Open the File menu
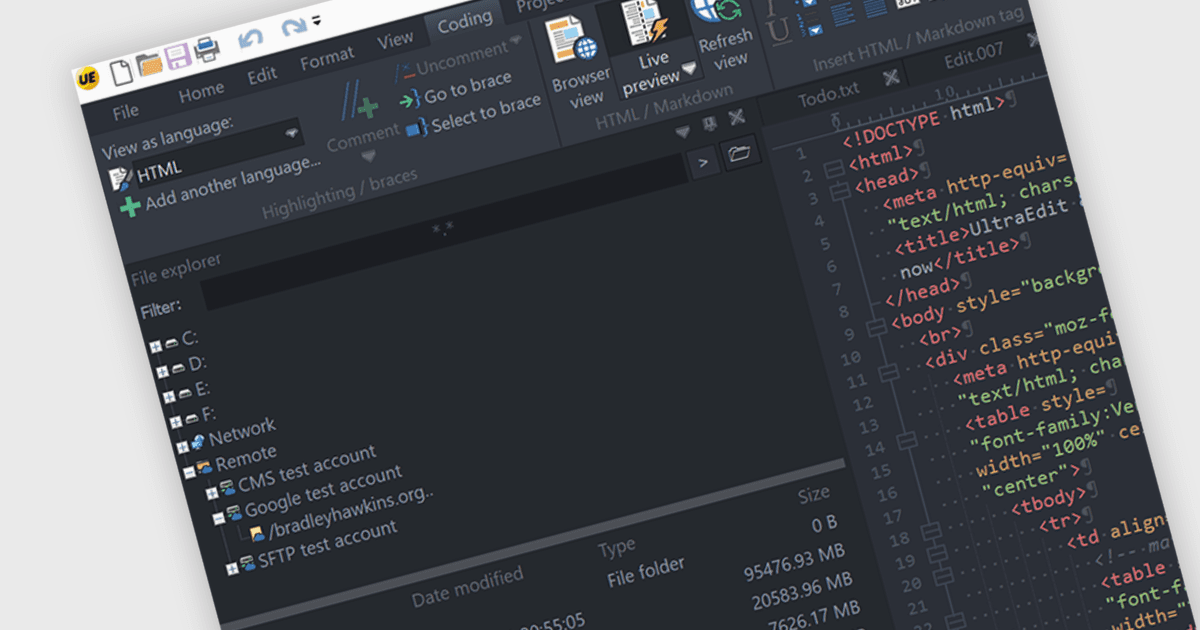 [x=126, y=111]
